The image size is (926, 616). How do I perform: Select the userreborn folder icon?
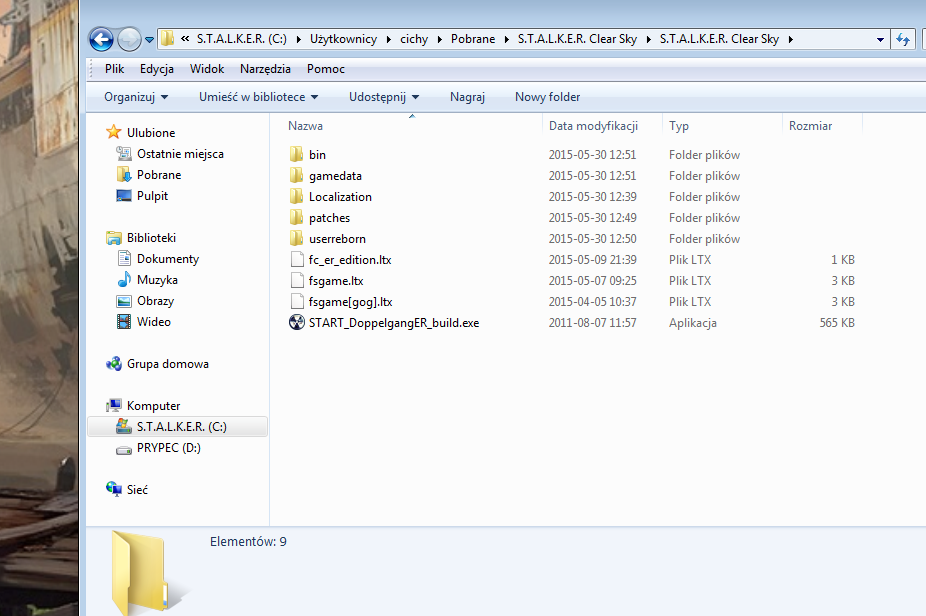point(296,238)
